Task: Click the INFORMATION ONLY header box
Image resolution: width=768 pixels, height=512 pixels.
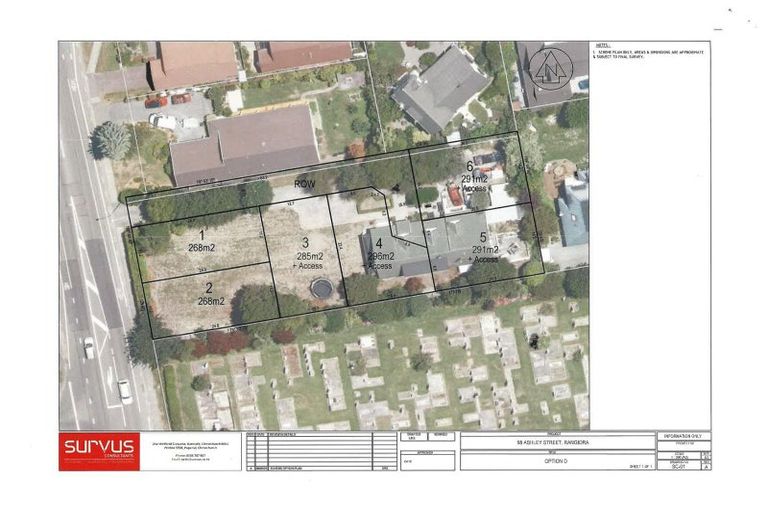Action: click(683, 438)
